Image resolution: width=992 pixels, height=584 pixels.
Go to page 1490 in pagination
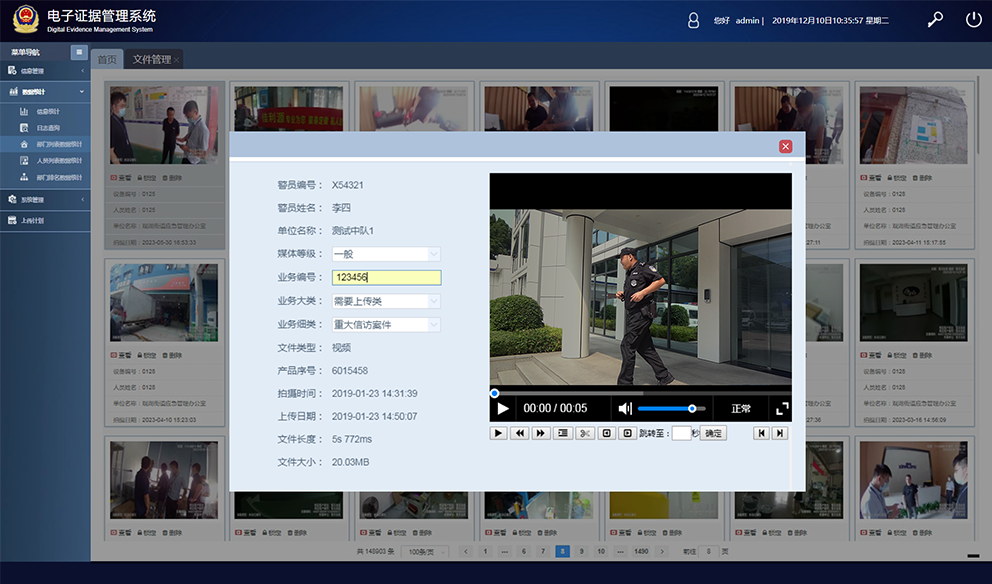pos(641,552)
